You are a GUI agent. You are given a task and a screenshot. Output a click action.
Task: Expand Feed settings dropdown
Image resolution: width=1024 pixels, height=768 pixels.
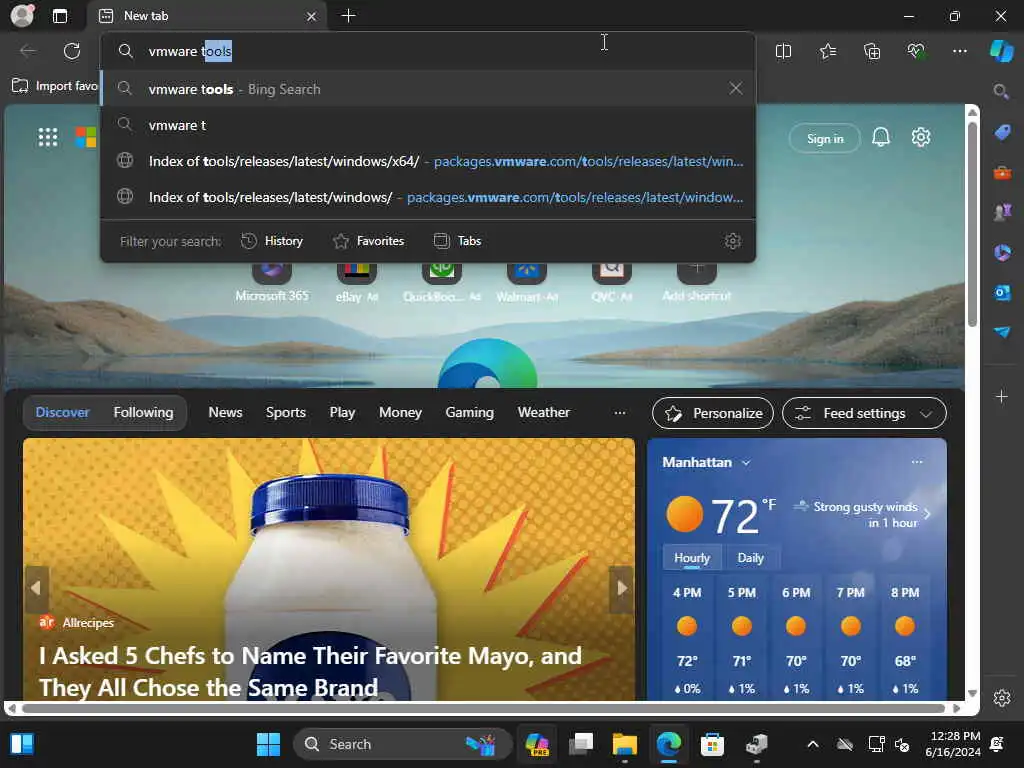coord(864,413)
